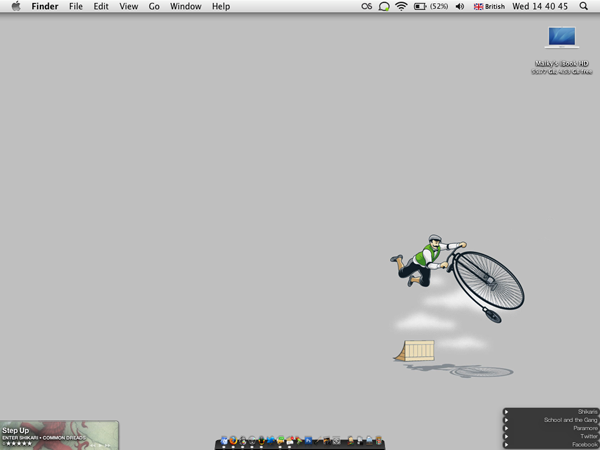Open the Edit menu

pyautogui.click(x=101, y=7)
